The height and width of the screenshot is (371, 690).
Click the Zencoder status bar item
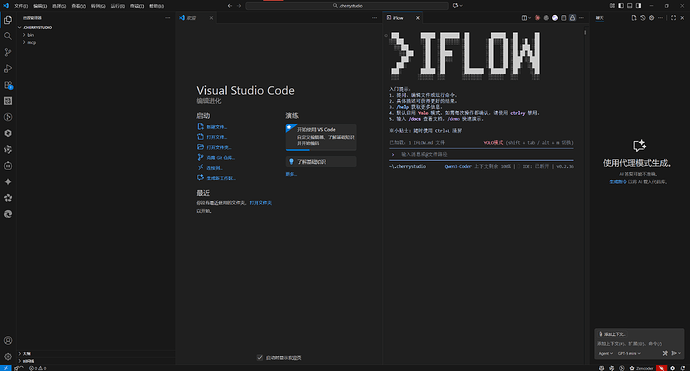pyautogui.click(x=642, y=368)
